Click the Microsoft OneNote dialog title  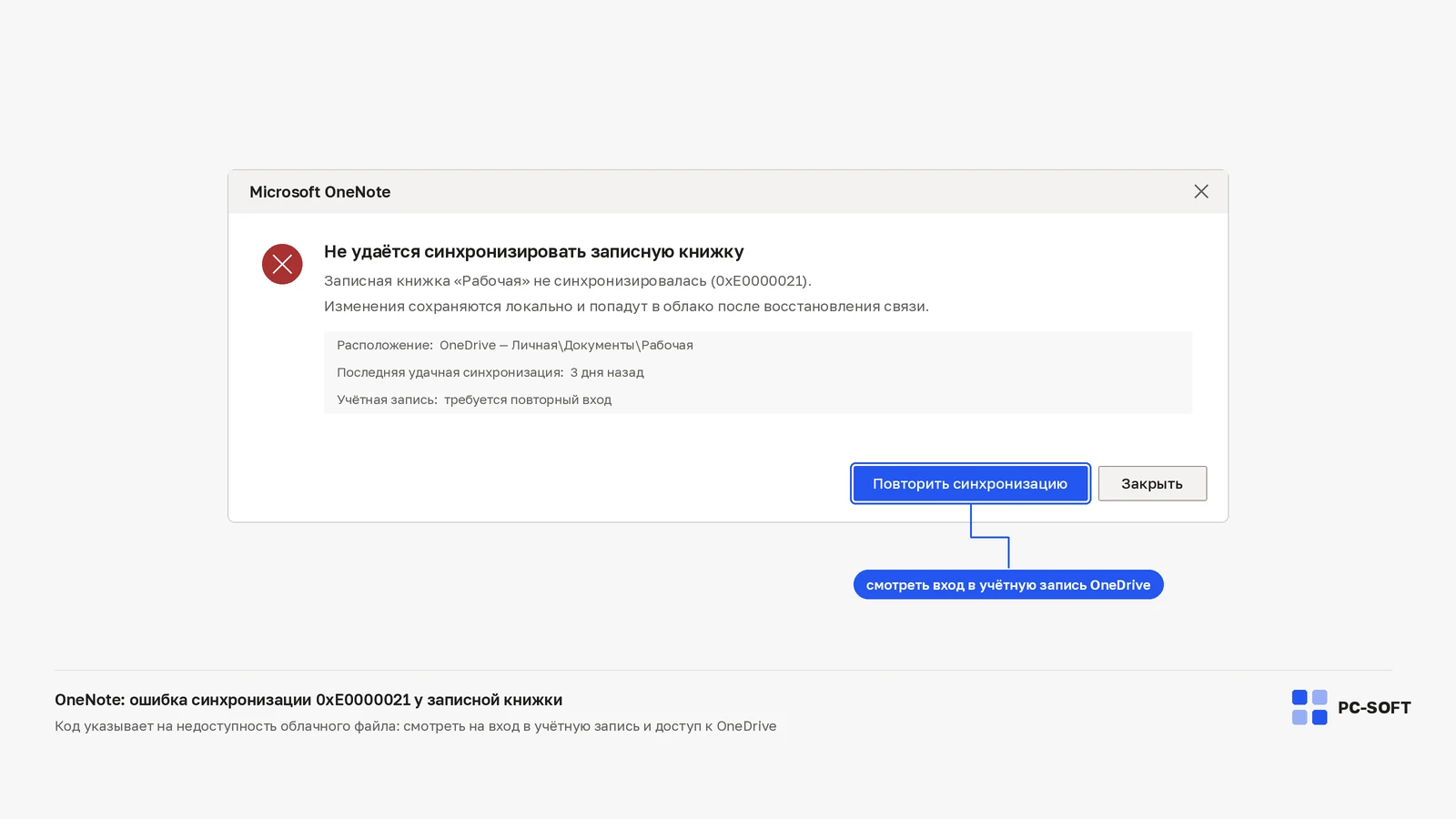click(x=320, y=192)
